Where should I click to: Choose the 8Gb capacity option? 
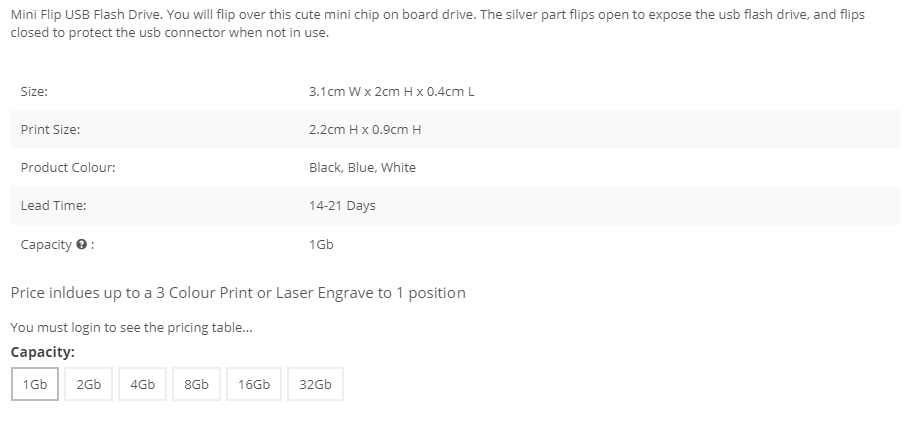click(196, 384)
